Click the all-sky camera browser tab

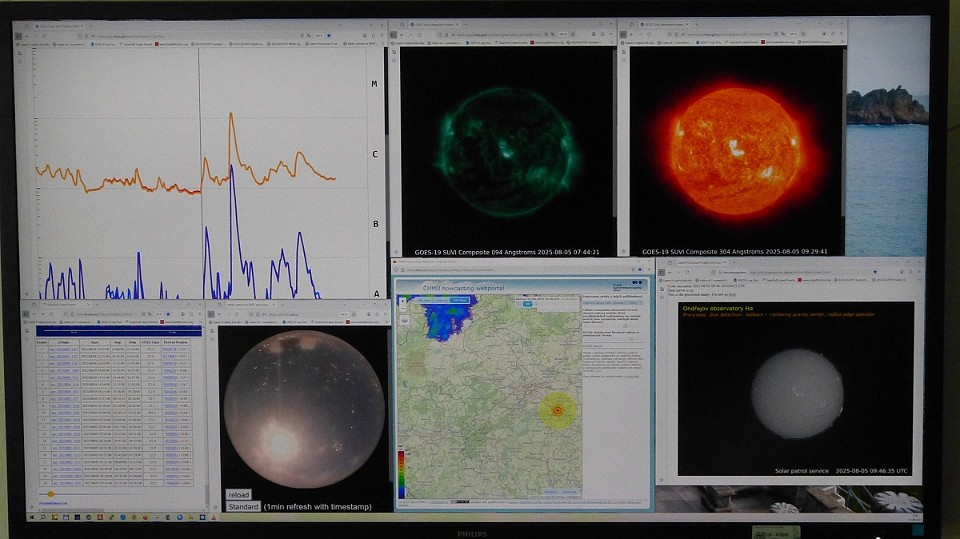point(250,304)
